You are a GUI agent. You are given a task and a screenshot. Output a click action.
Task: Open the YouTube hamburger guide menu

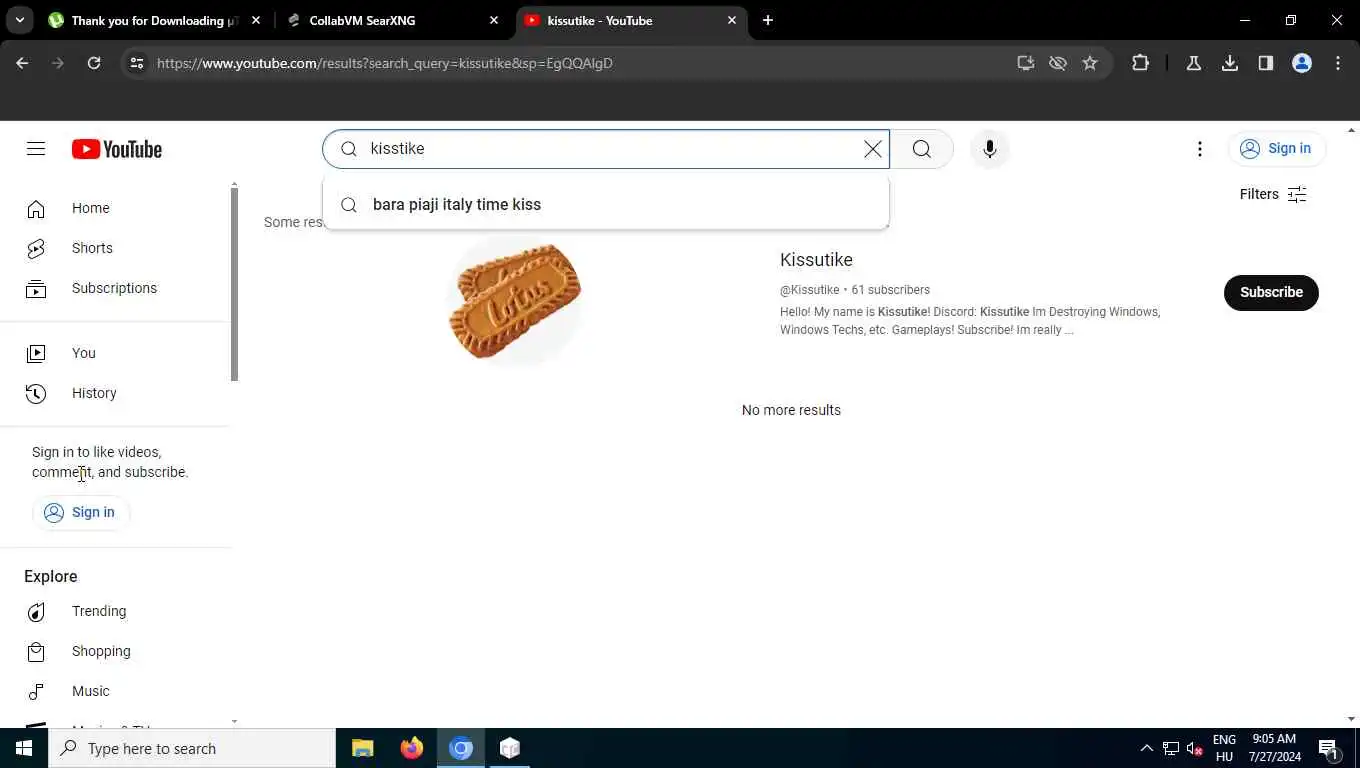tap(36, 149)
